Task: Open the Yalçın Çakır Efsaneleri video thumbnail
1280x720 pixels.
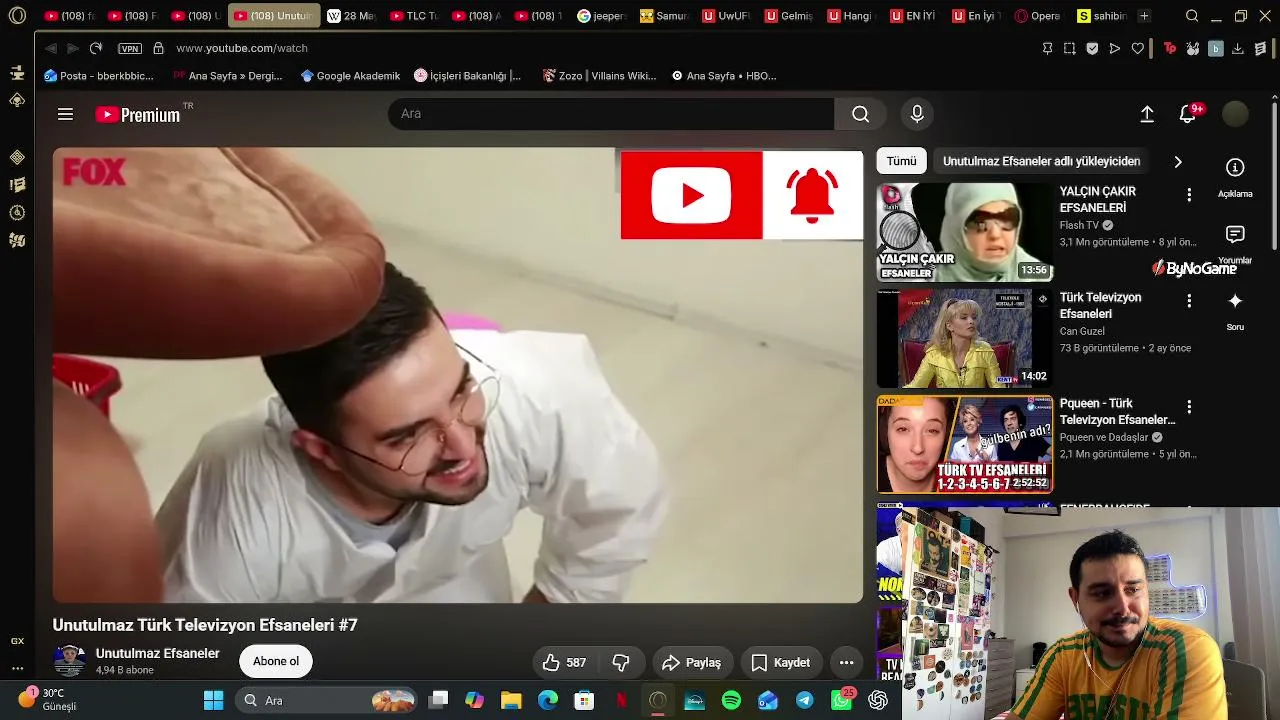Action: coord(964,232)
